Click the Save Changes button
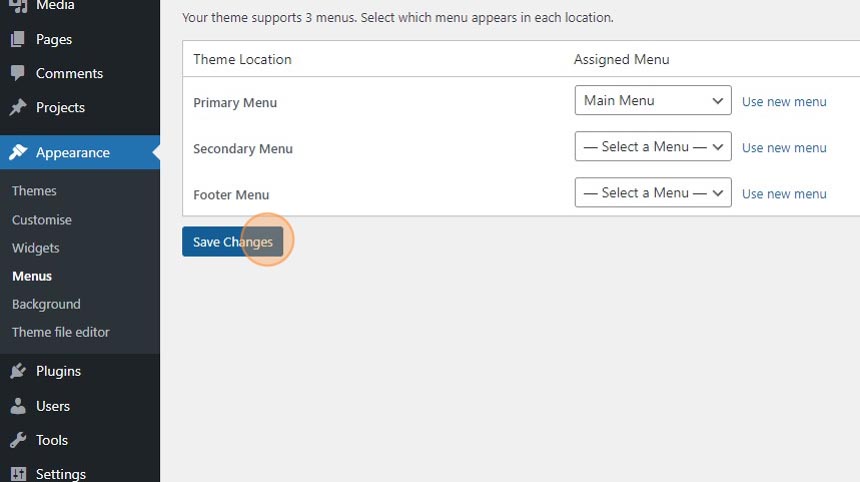The image size is (860, 482). point(233,242)
